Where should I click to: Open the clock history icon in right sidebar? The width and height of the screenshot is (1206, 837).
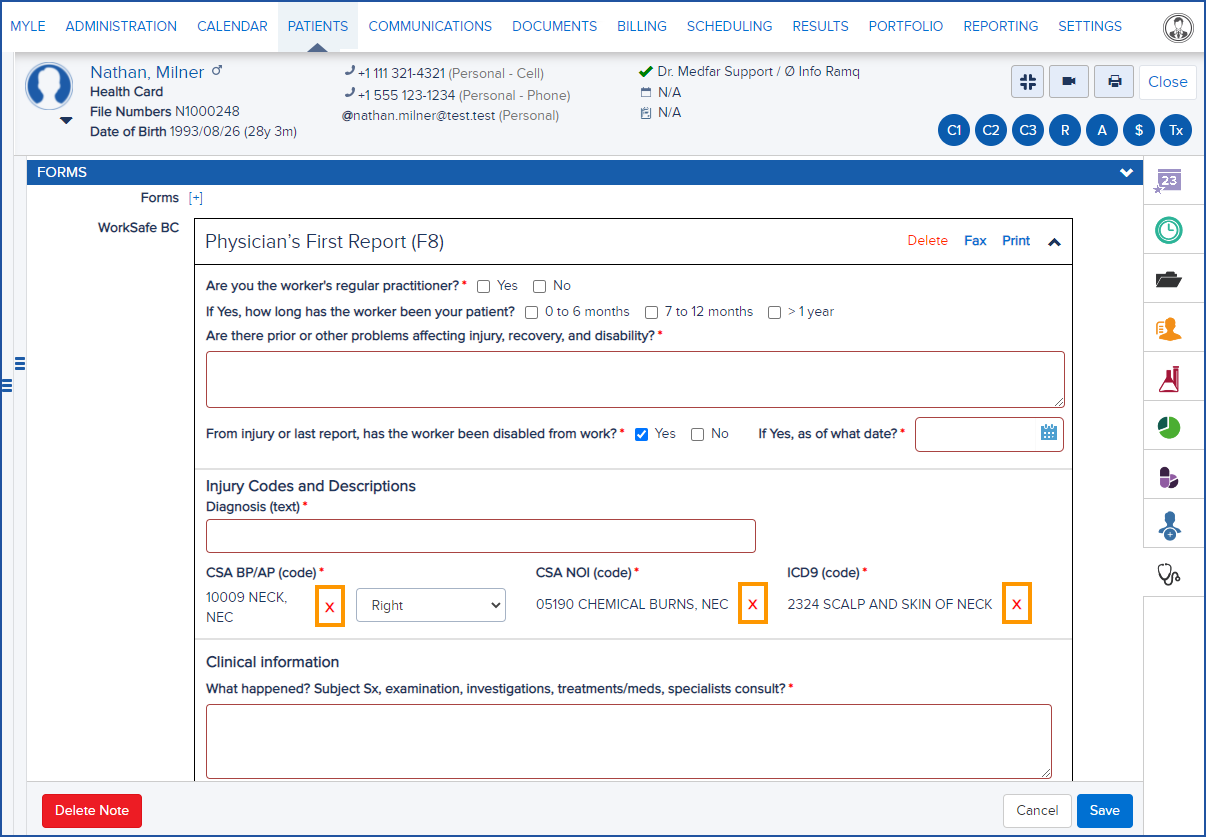tap(1173, 230)
